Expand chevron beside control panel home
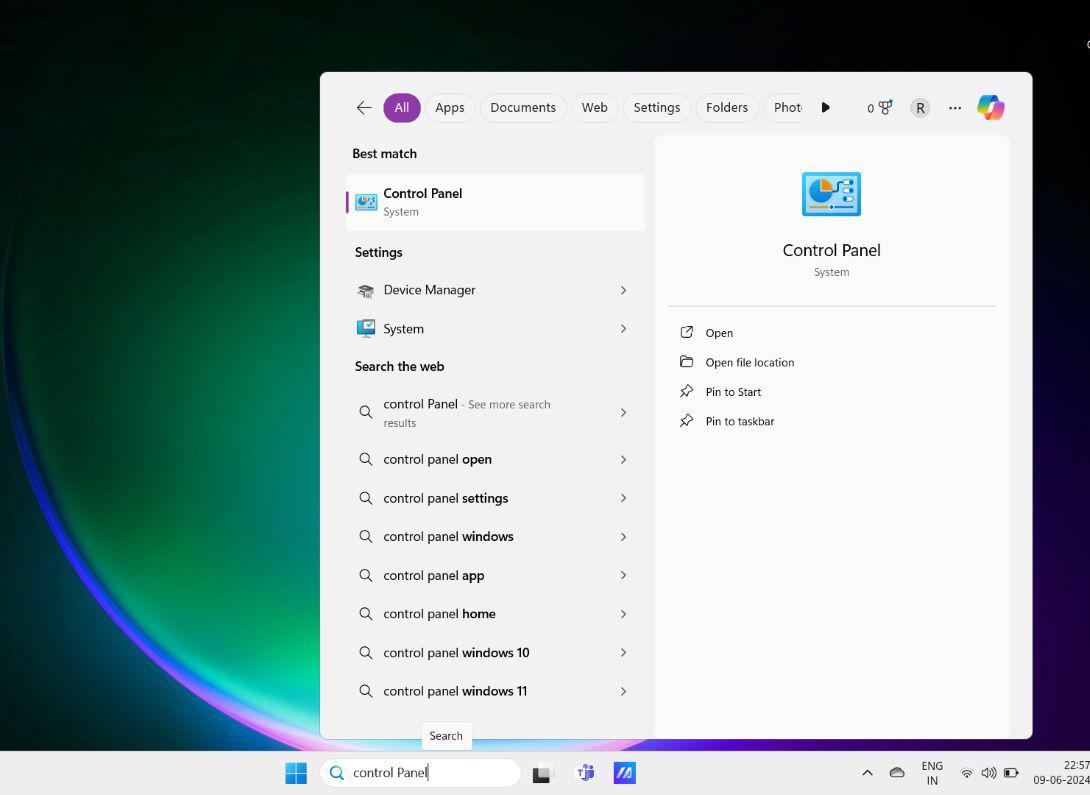This screenshot has height=795, width=1090. pos(624,614)
